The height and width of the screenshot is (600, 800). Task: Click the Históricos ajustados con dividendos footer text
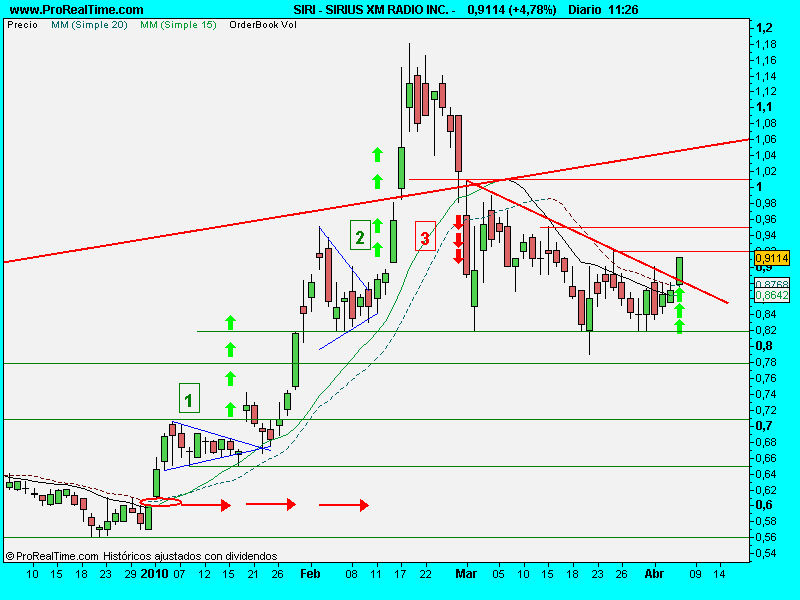(x=190, y=556)
